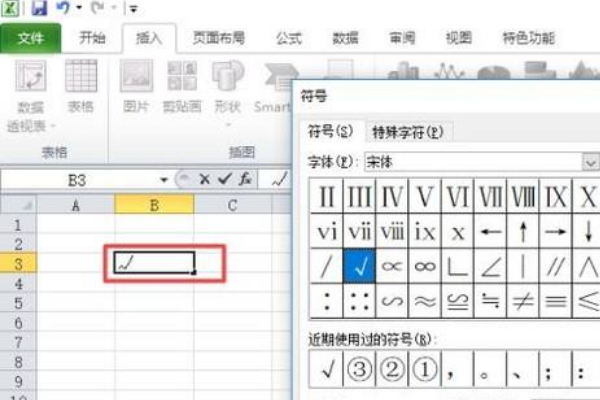This screenshot has height=400, width=600.
Task: Select the highlighted checkmark √ symbol
Action: click(x=359, y=266)
